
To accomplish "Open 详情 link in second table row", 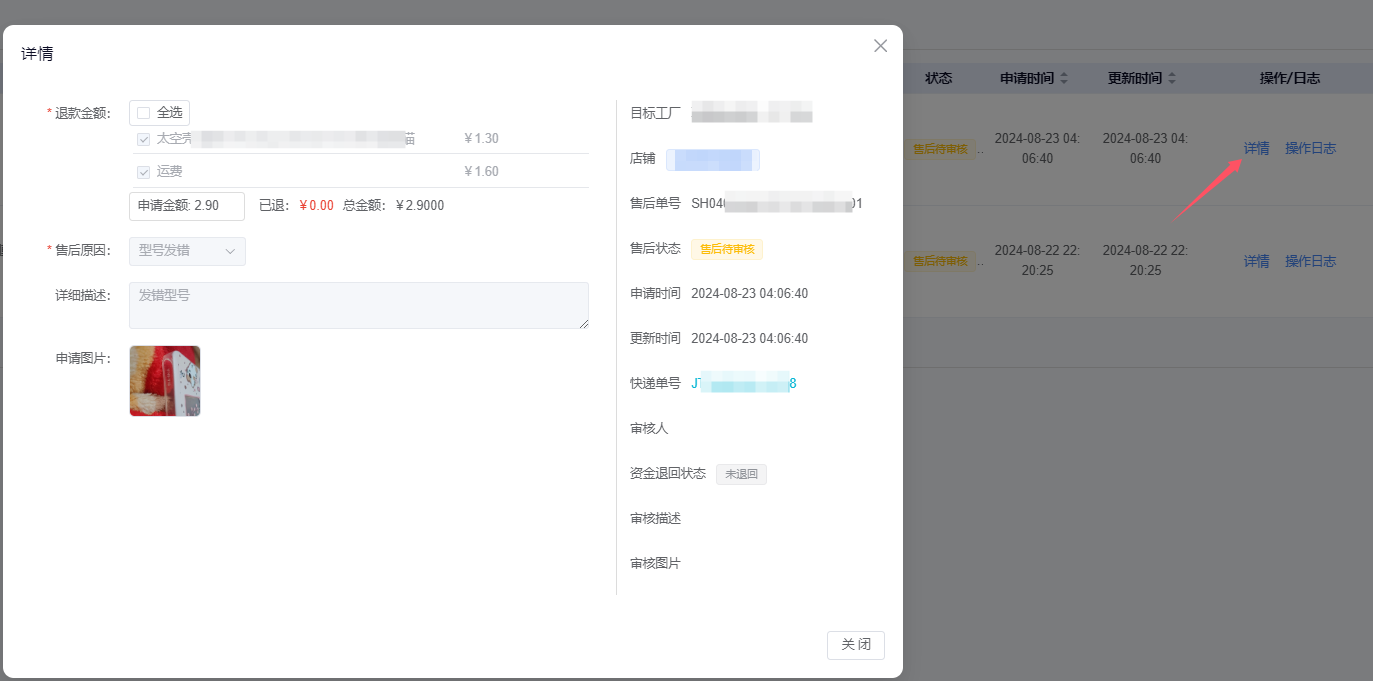I will coord(1256,261).
